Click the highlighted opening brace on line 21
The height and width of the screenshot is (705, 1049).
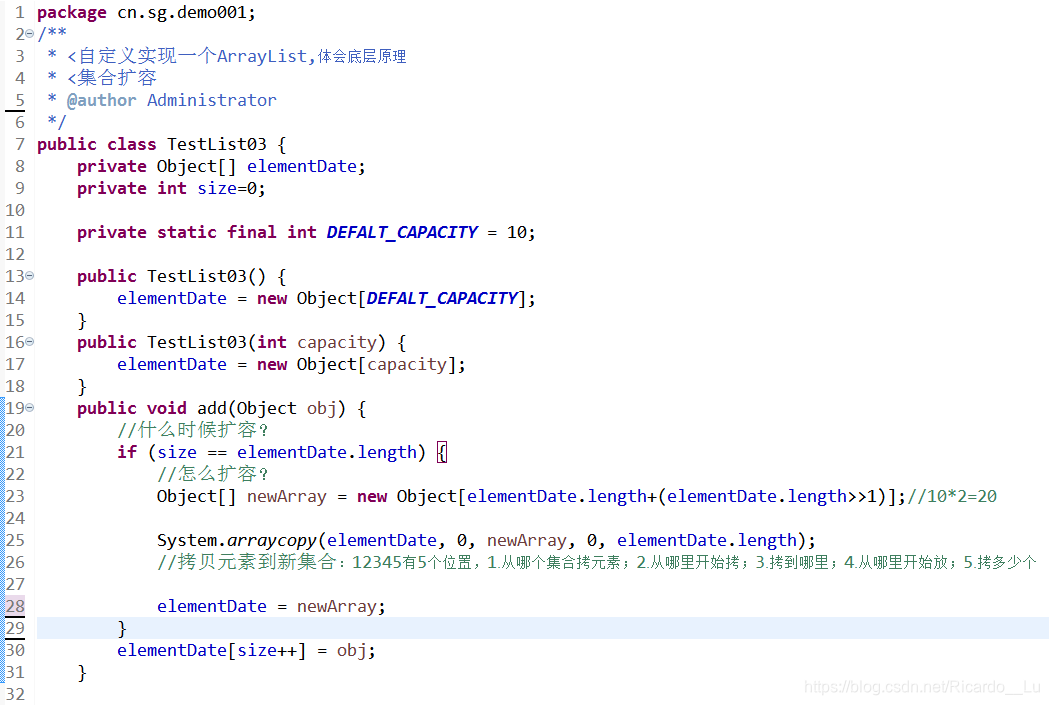(x=442, y=452)
